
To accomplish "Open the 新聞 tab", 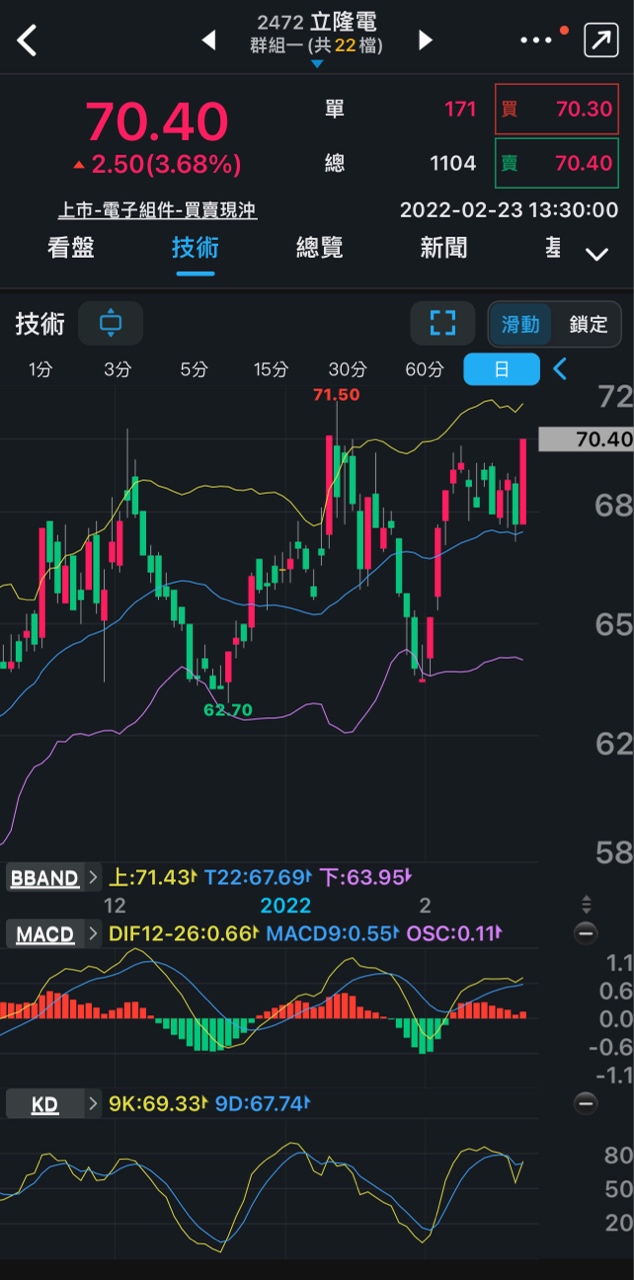I will pyautogui.click(x=443, y=248).
